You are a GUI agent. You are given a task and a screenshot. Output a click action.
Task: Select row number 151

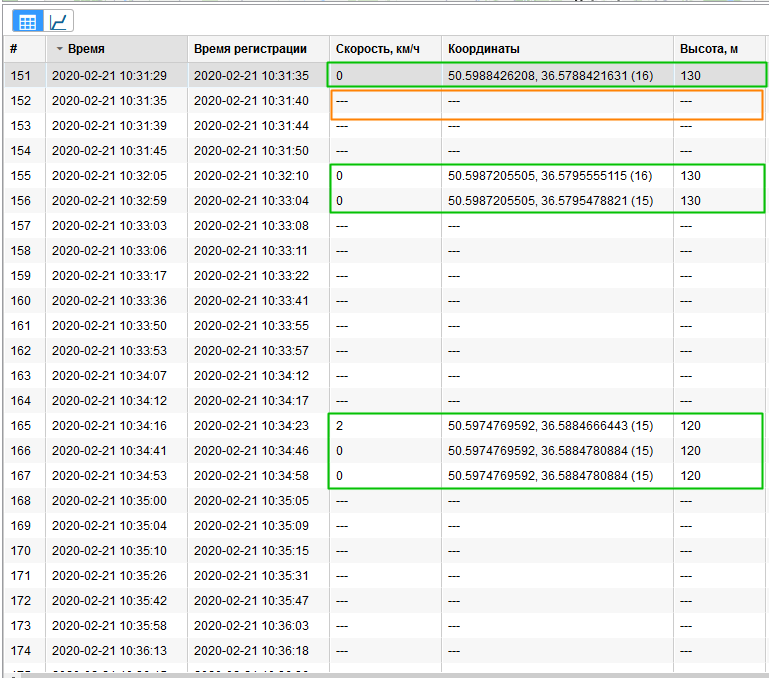coord(21,75)
